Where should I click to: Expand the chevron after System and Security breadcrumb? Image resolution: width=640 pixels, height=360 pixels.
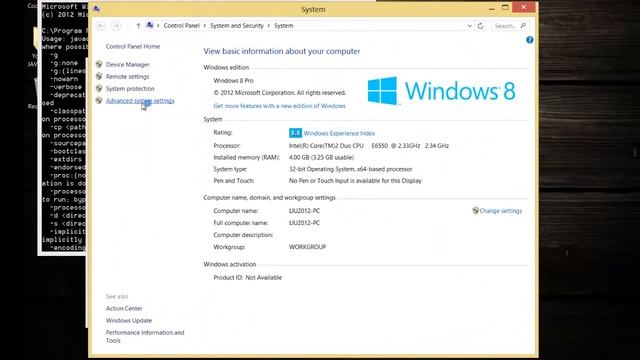click(x=269, y=26)
